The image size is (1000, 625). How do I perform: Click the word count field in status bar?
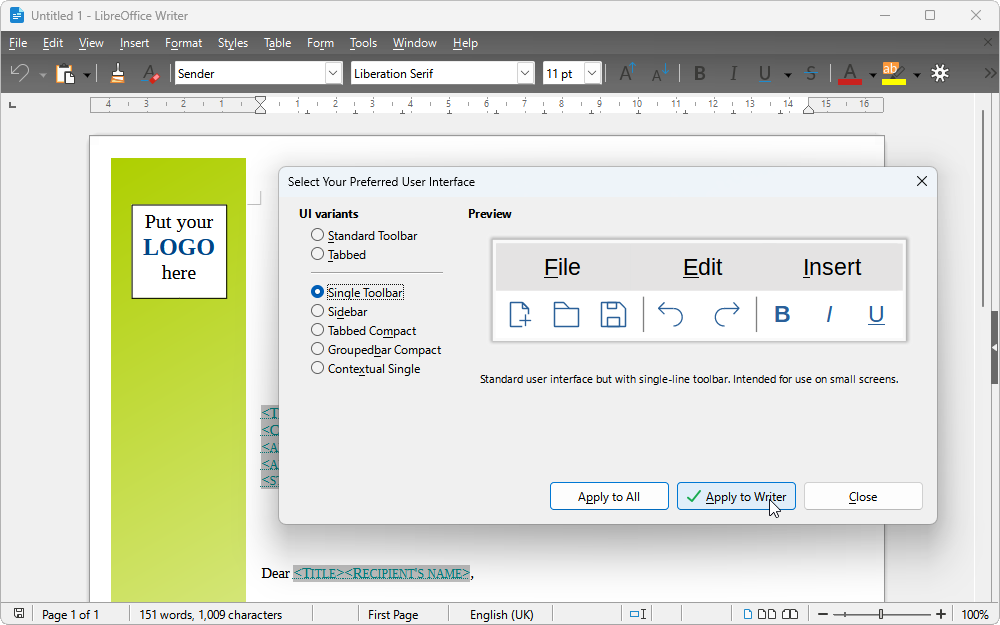210,614
